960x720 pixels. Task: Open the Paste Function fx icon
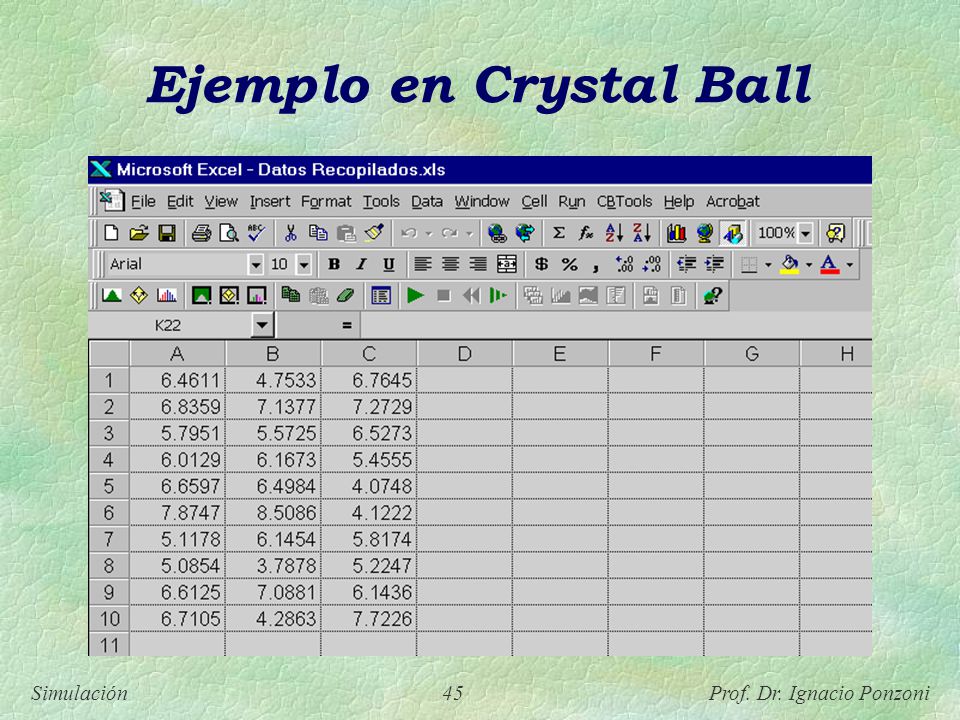[x=586, y=233]
